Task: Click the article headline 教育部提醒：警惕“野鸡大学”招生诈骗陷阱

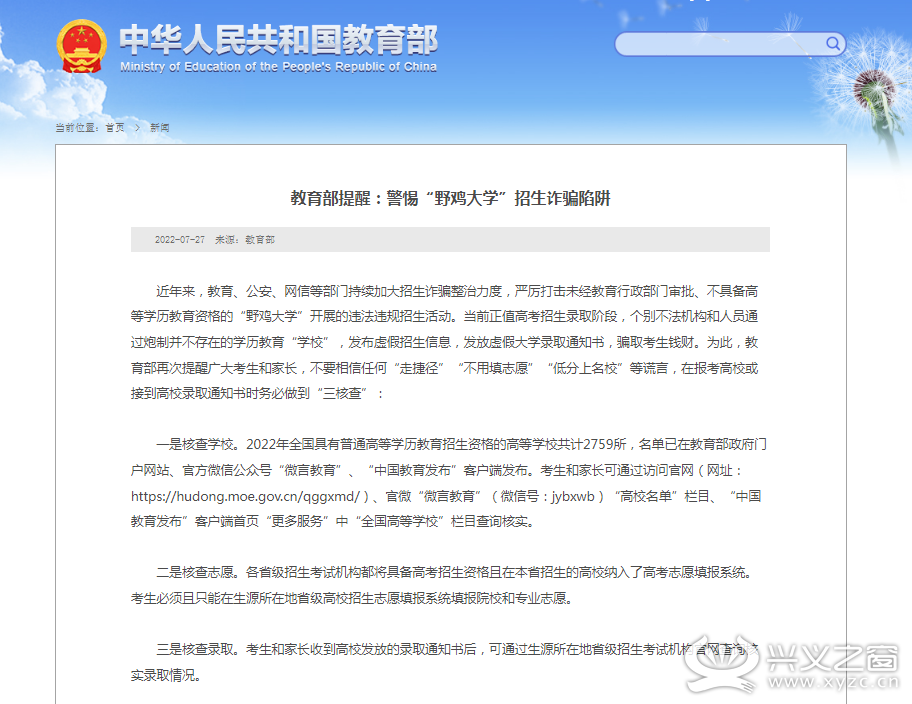Action: (x=450, y=198)
